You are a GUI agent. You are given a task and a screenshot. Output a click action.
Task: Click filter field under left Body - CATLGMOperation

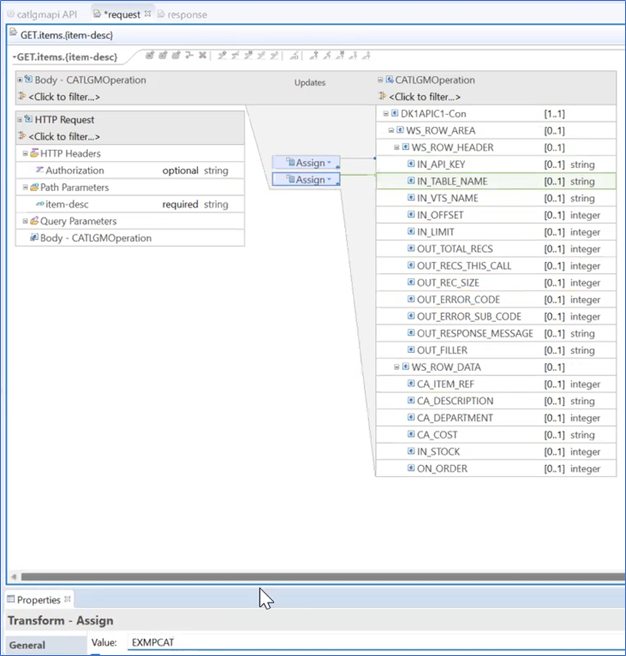pyautogui.click(x=64, y=97)
